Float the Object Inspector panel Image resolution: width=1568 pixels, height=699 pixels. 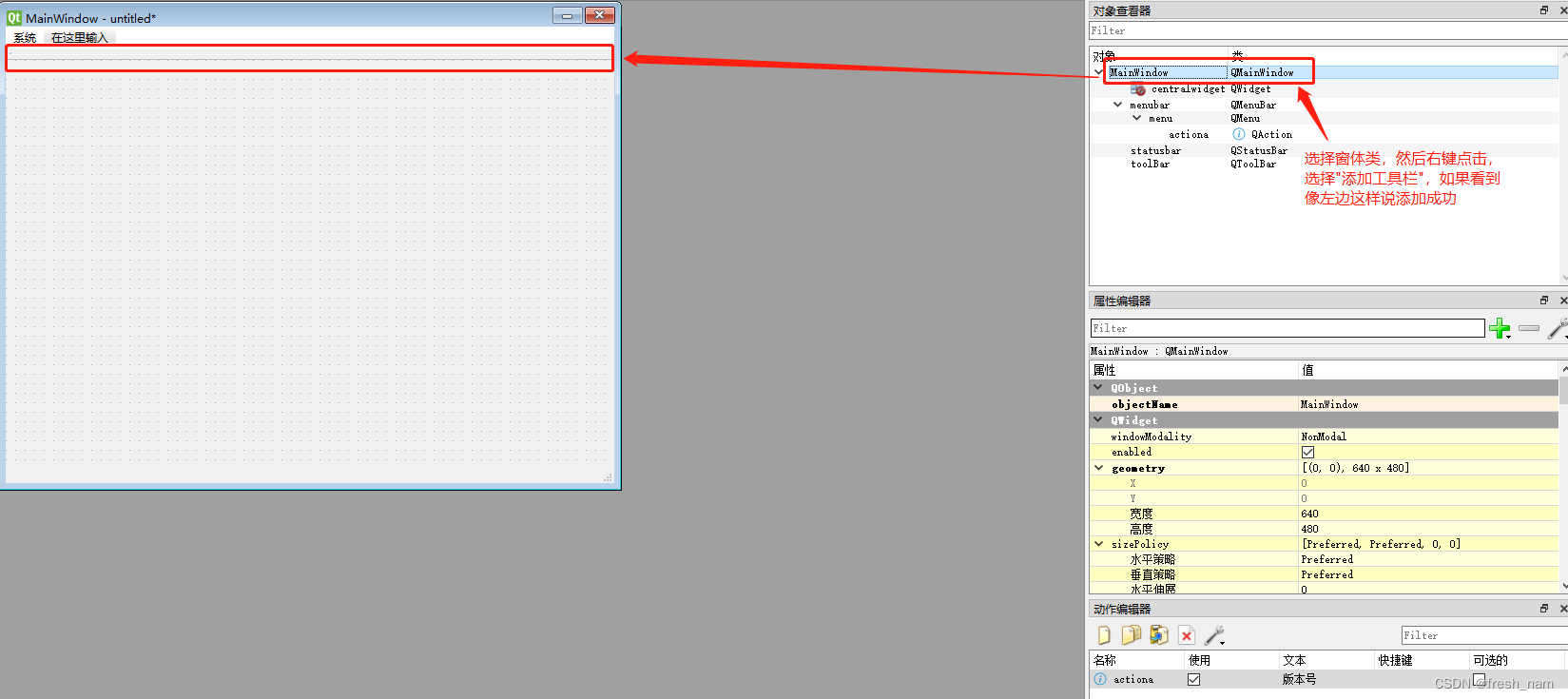(x=1544, y=10)
